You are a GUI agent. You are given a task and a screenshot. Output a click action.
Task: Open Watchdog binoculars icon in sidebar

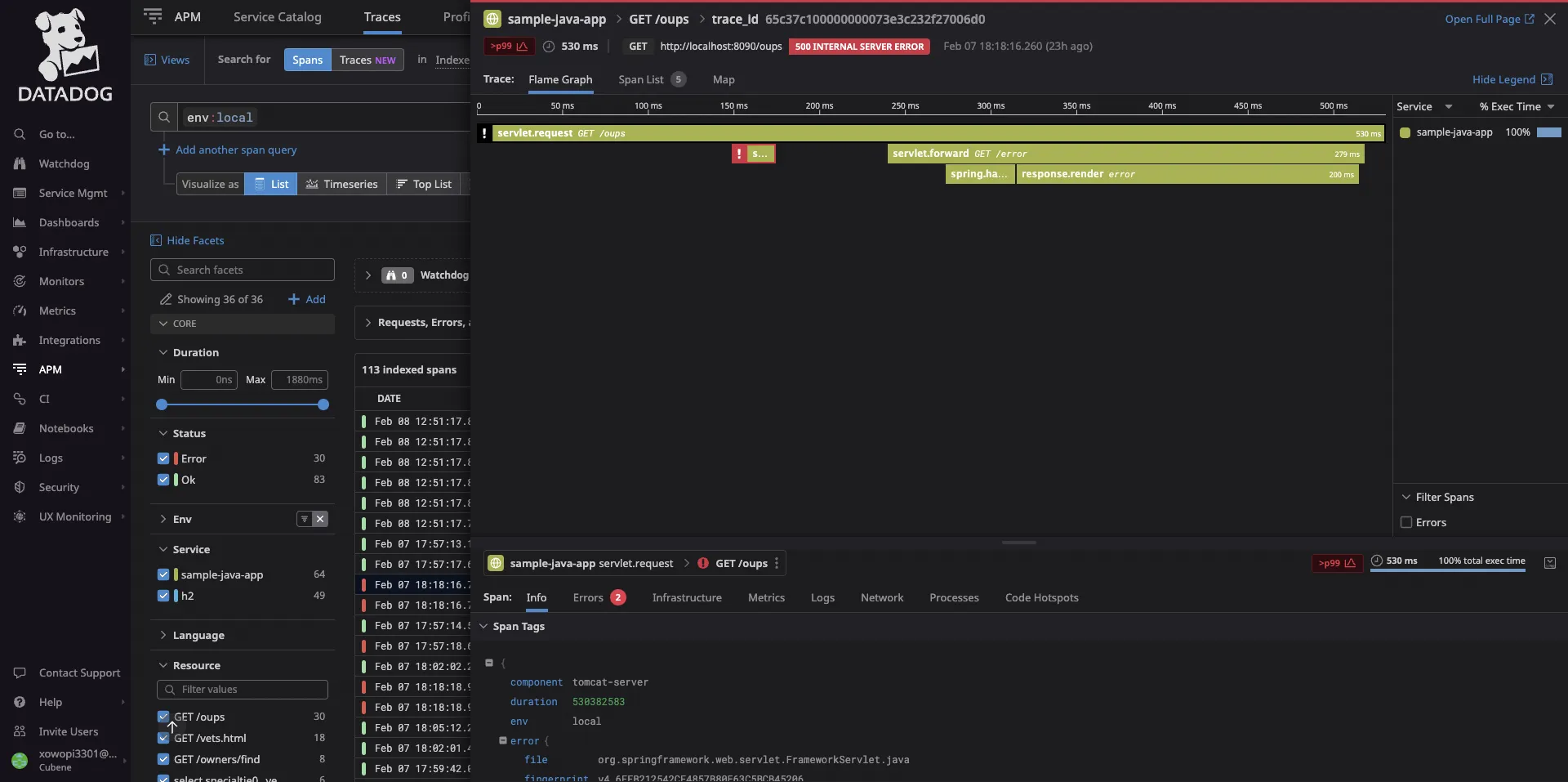click(x=20, y=163)
